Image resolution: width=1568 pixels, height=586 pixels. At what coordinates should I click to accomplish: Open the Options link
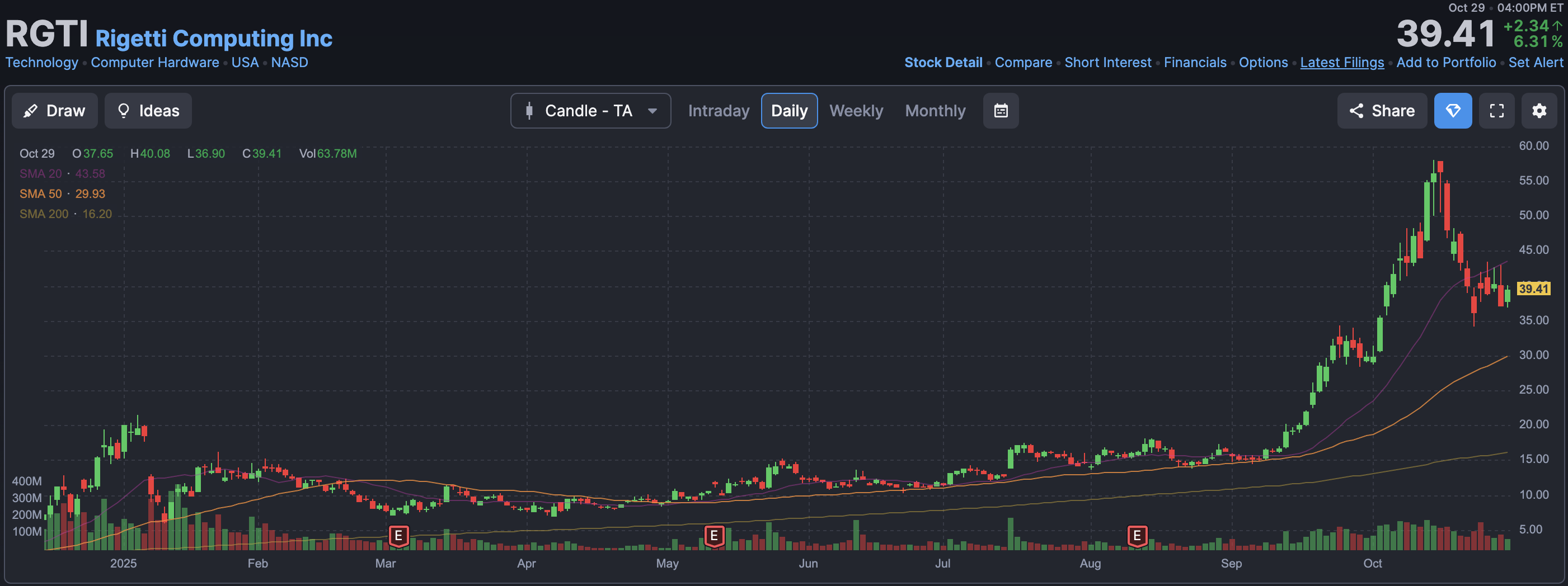(x=1263, y=63)
